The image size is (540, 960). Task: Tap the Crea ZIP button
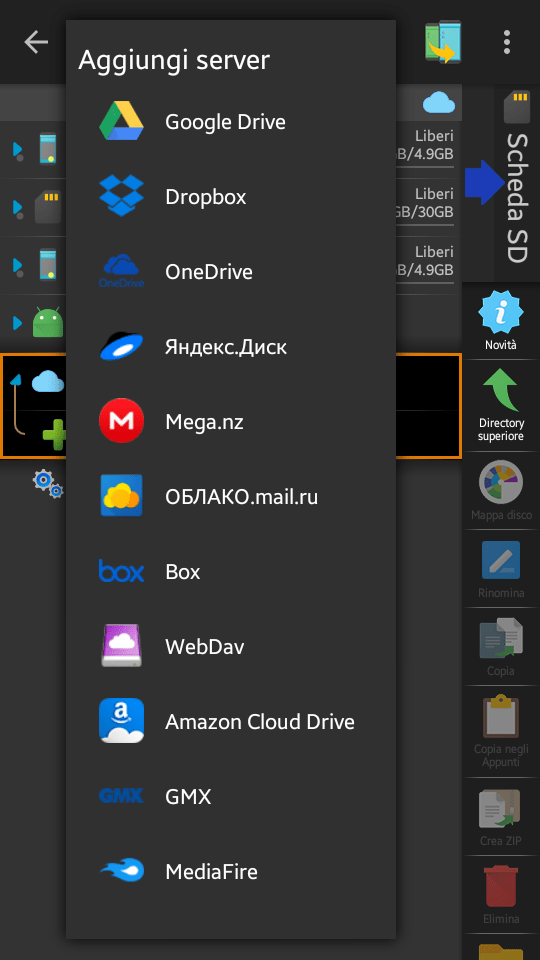pos(501,817)
